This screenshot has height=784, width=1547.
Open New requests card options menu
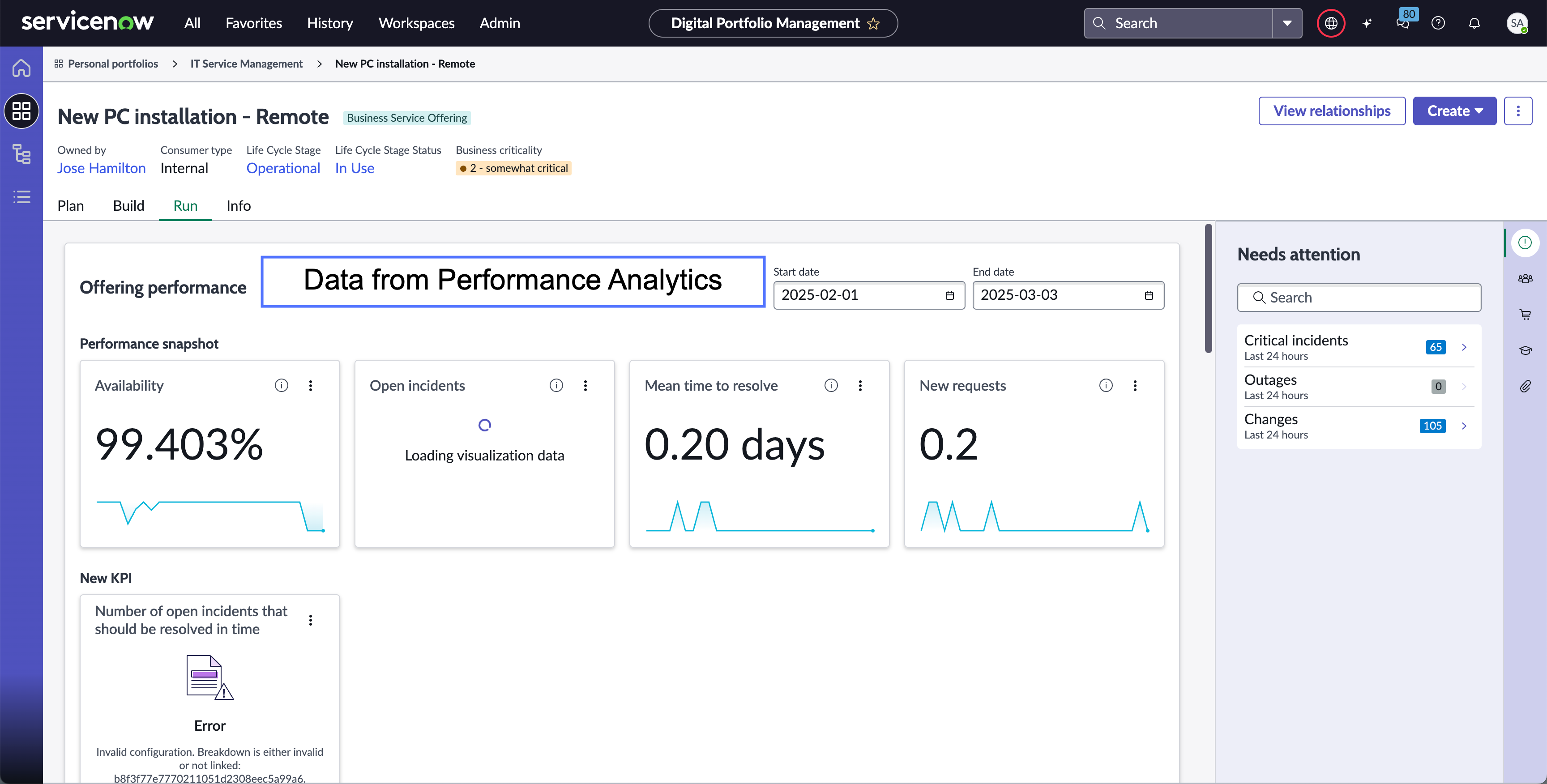[x=1135, y=385]
